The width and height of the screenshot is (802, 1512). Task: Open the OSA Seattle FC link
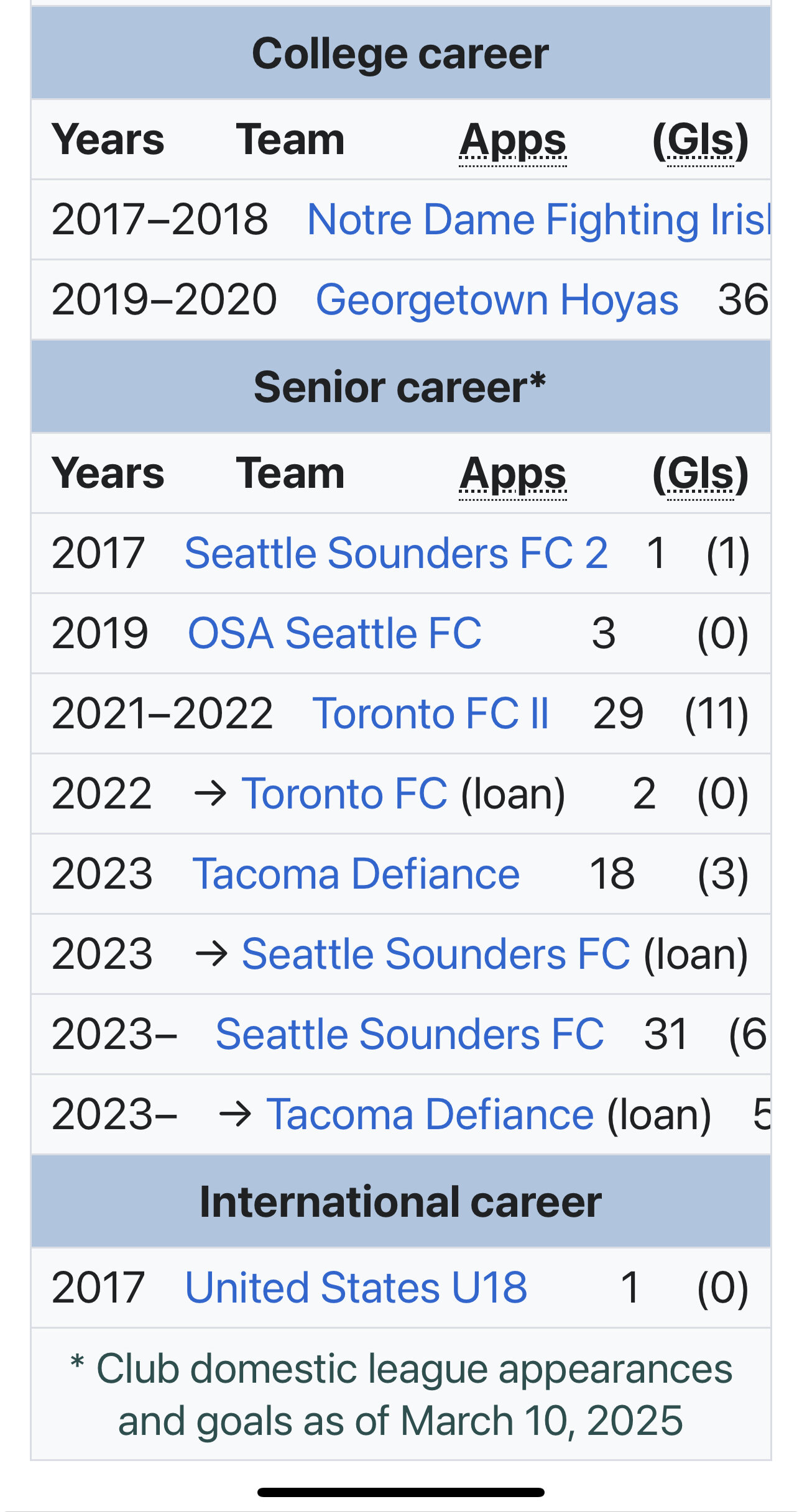(x=334, y=633)
